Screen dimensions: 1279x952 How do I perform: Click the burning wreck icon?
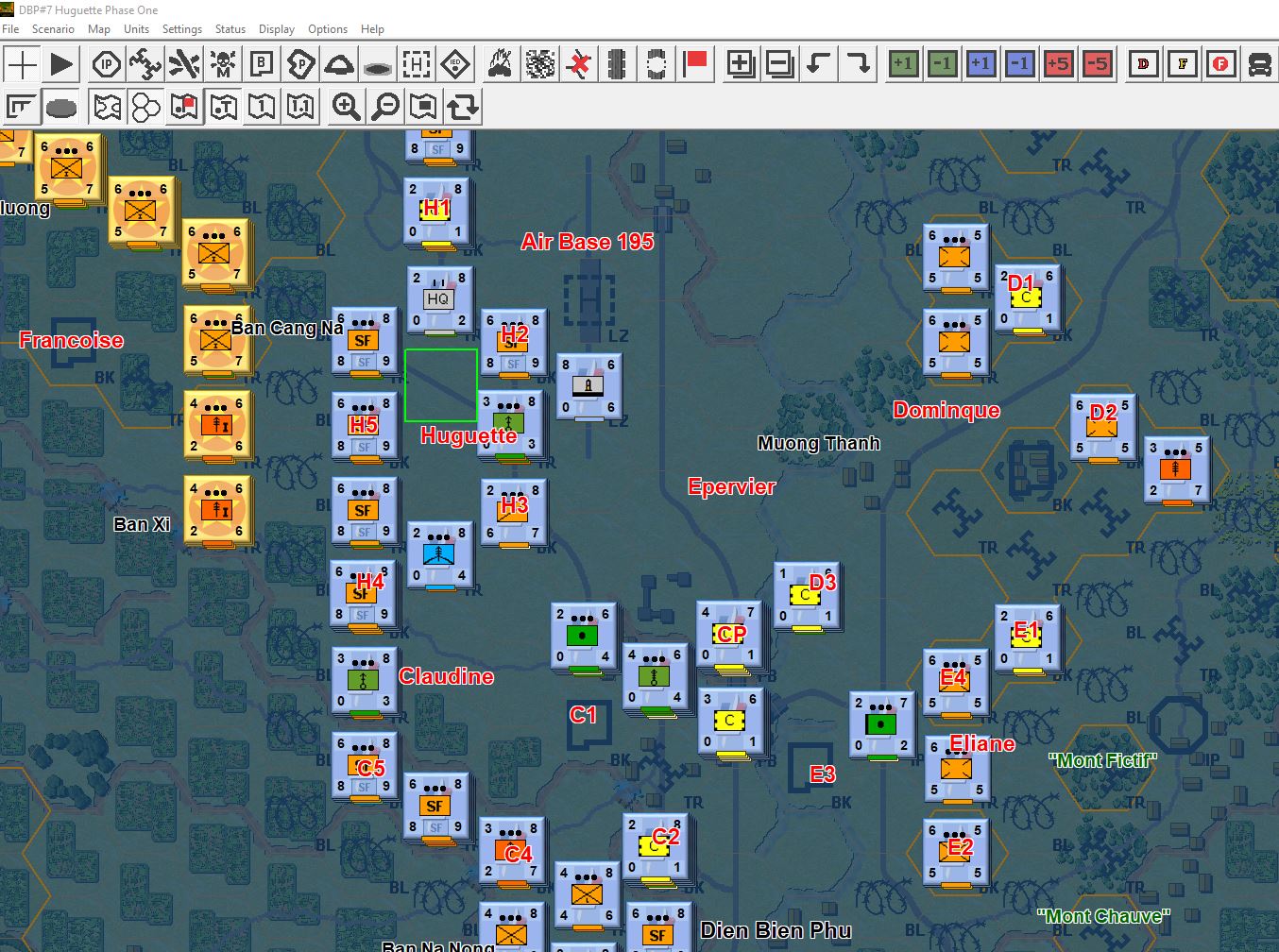tap(501, 64)
